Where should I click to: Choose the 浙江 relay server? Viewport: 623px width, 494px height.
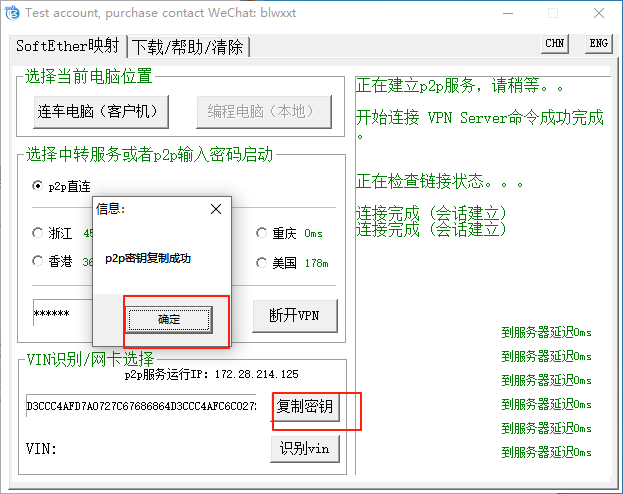coord(38,233)
